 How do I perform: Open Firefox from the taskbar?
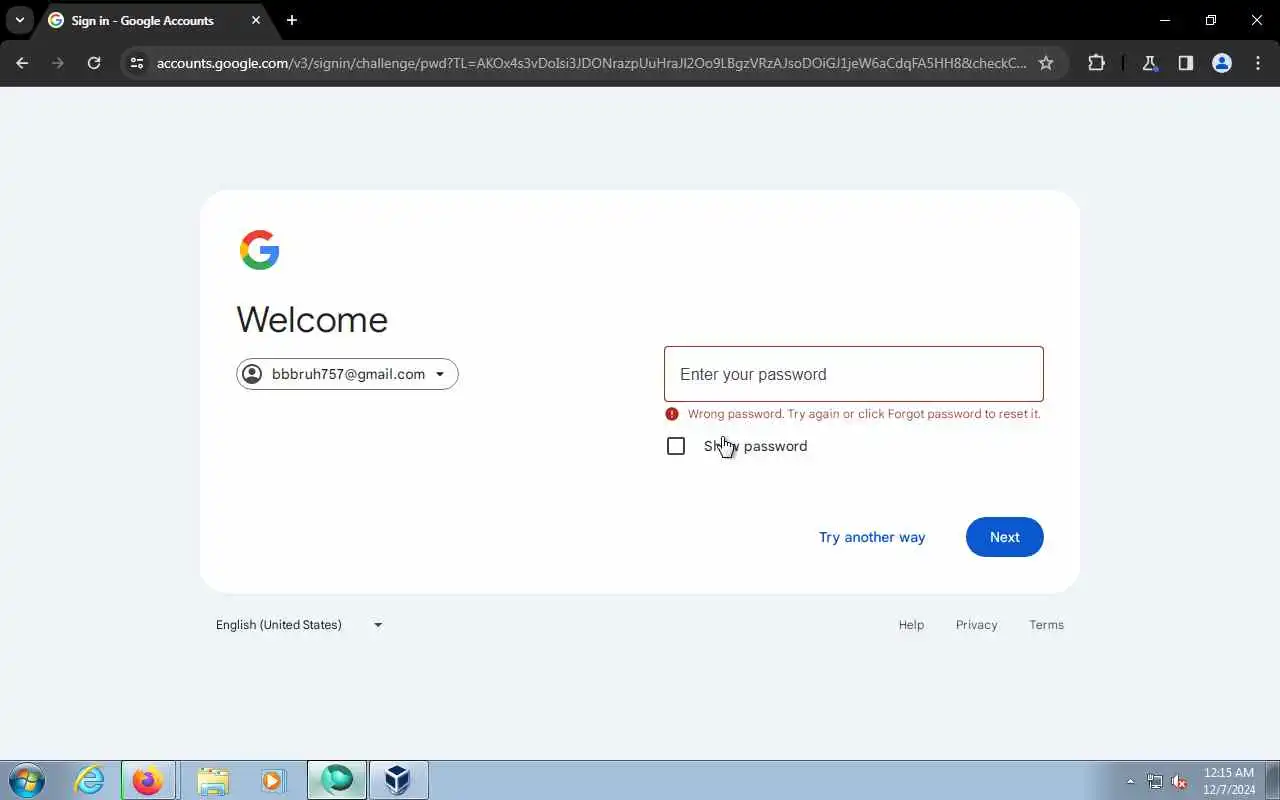(x=148, y=780)
